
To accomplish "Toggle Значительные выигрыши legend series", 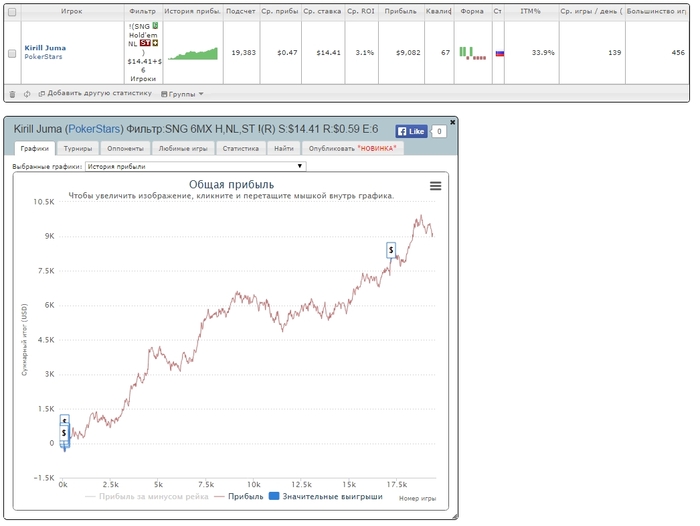I will [x=326, y=497].
